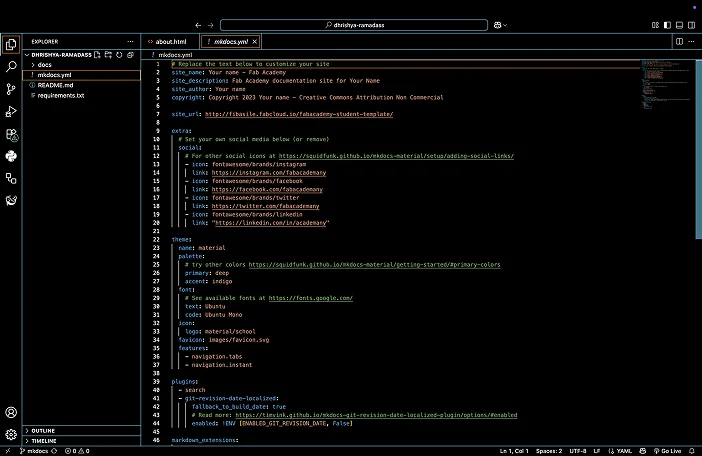Click mkdocs.yml breadcrumb above editor
This screenshot has width=702, height=456.
coord(176,55)
